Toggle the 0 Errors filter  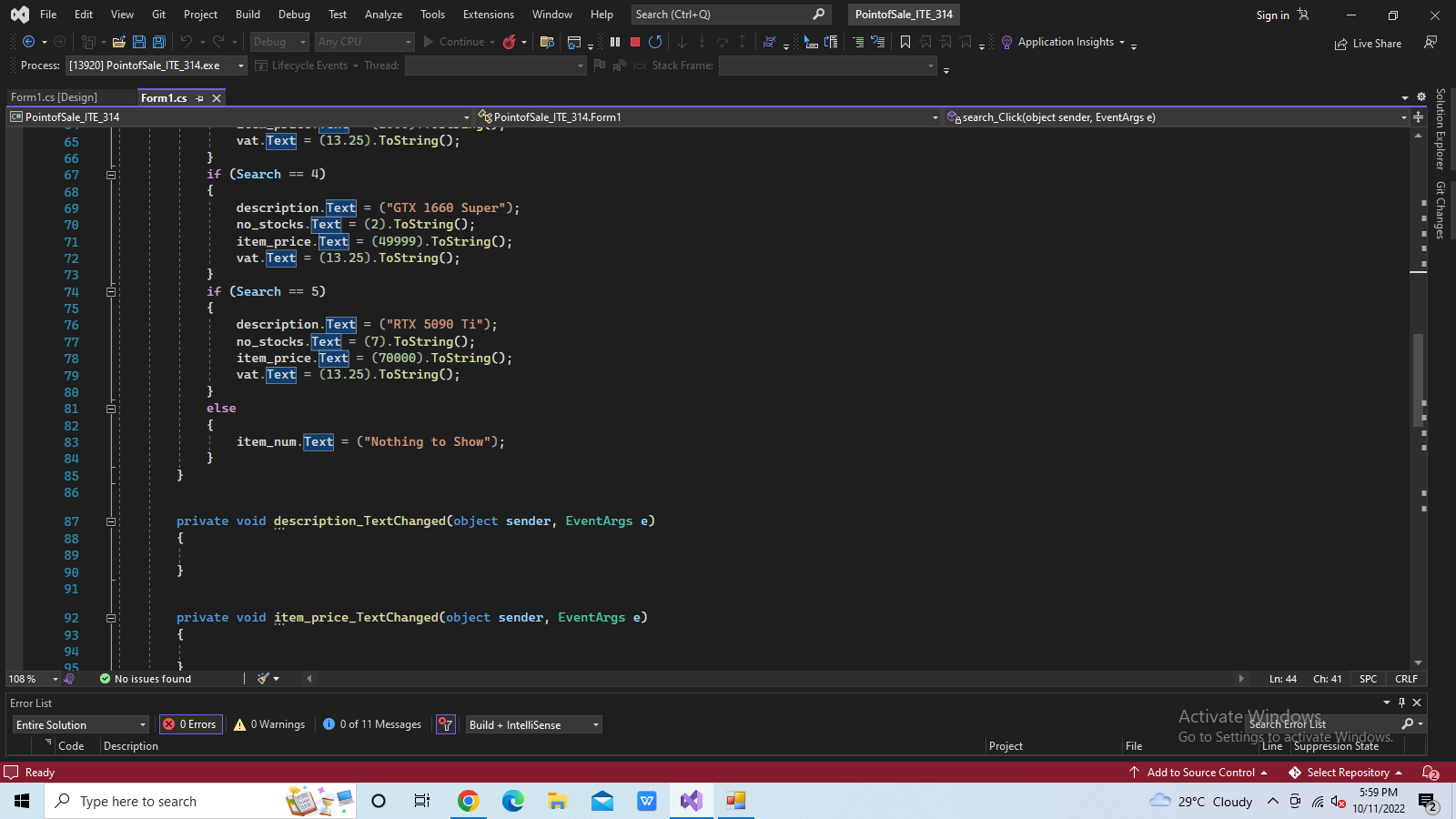(x=190, y=724)
